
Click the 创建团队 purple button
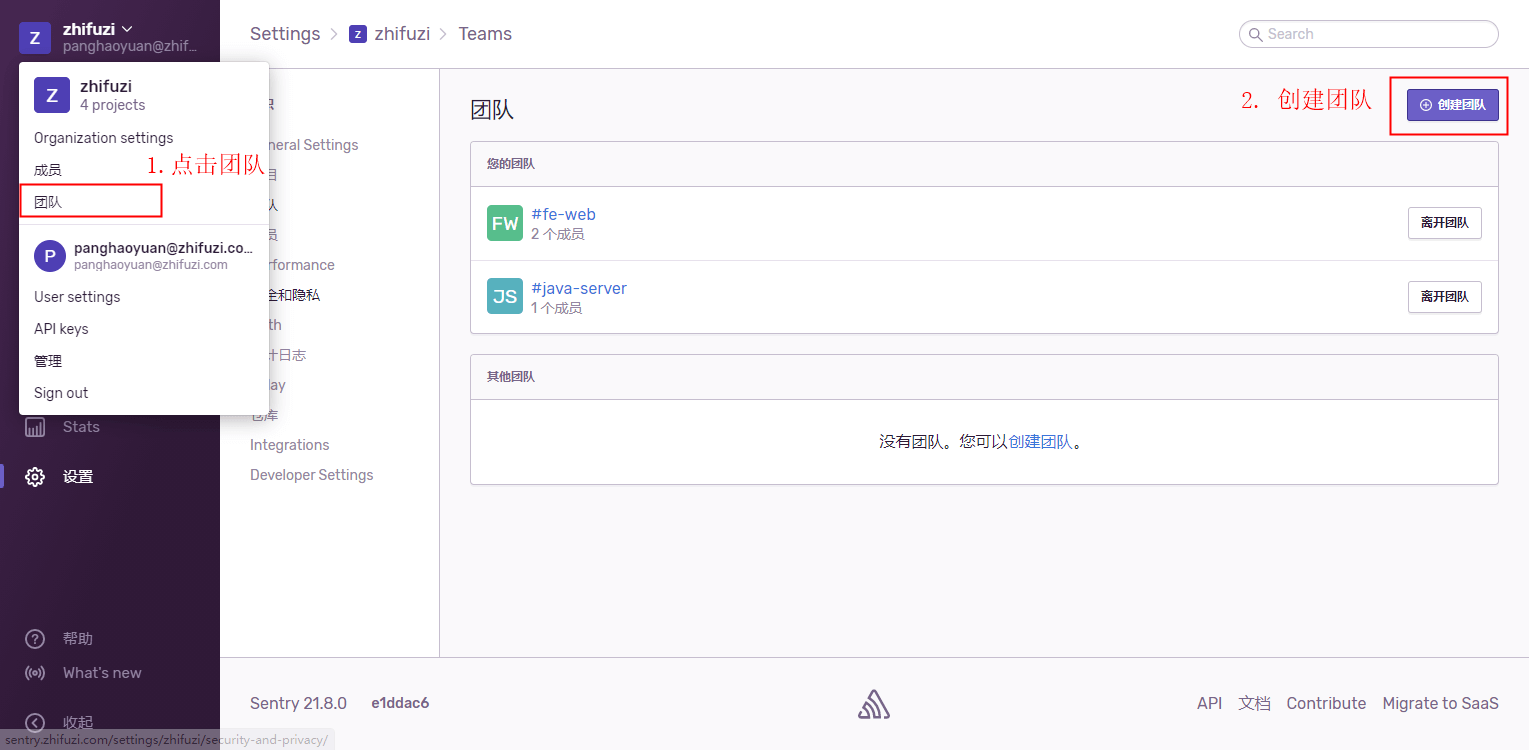pos(1453,105)
